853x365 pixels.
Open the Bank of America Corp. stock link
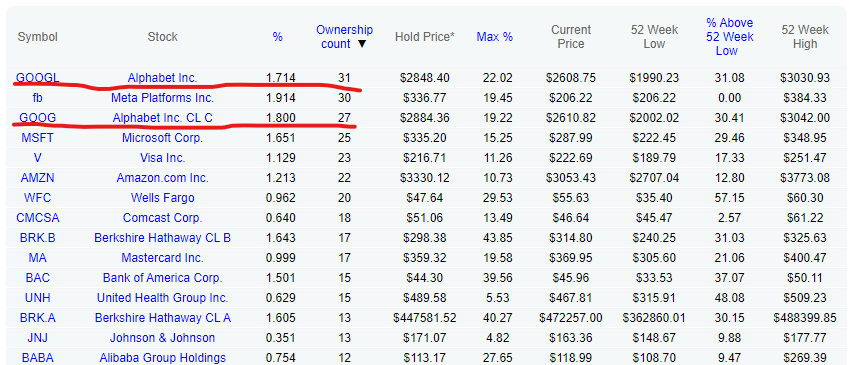[x=163, y=278]
